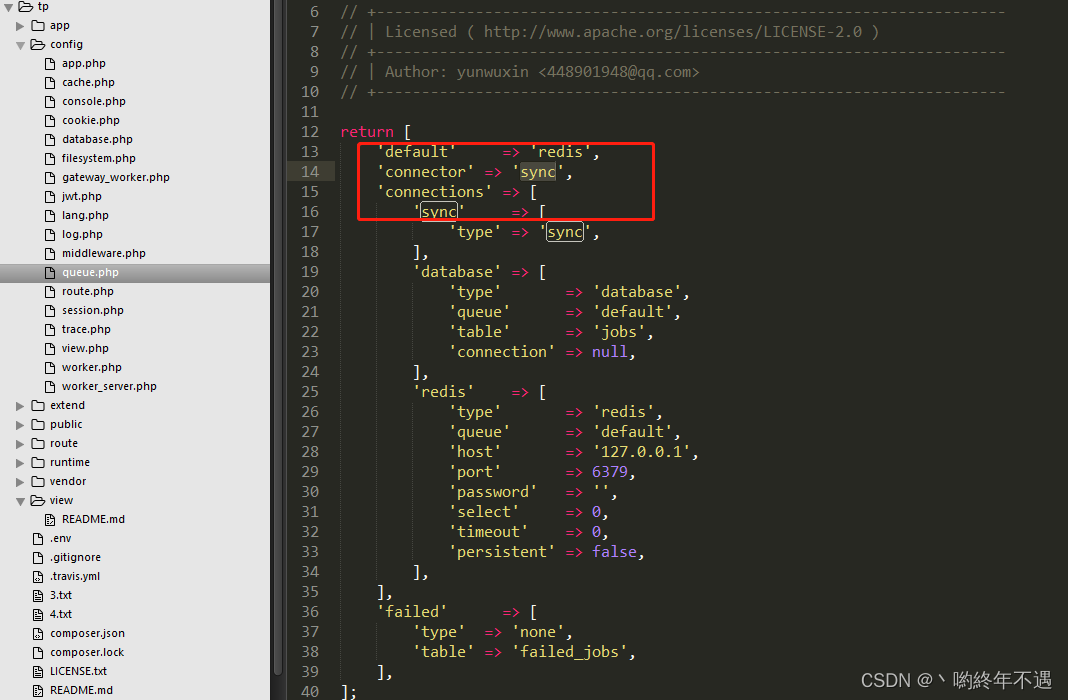The height and width of the screenshot is (700, 1068).
Task: Expand the public folder
Action: [19, 424]
